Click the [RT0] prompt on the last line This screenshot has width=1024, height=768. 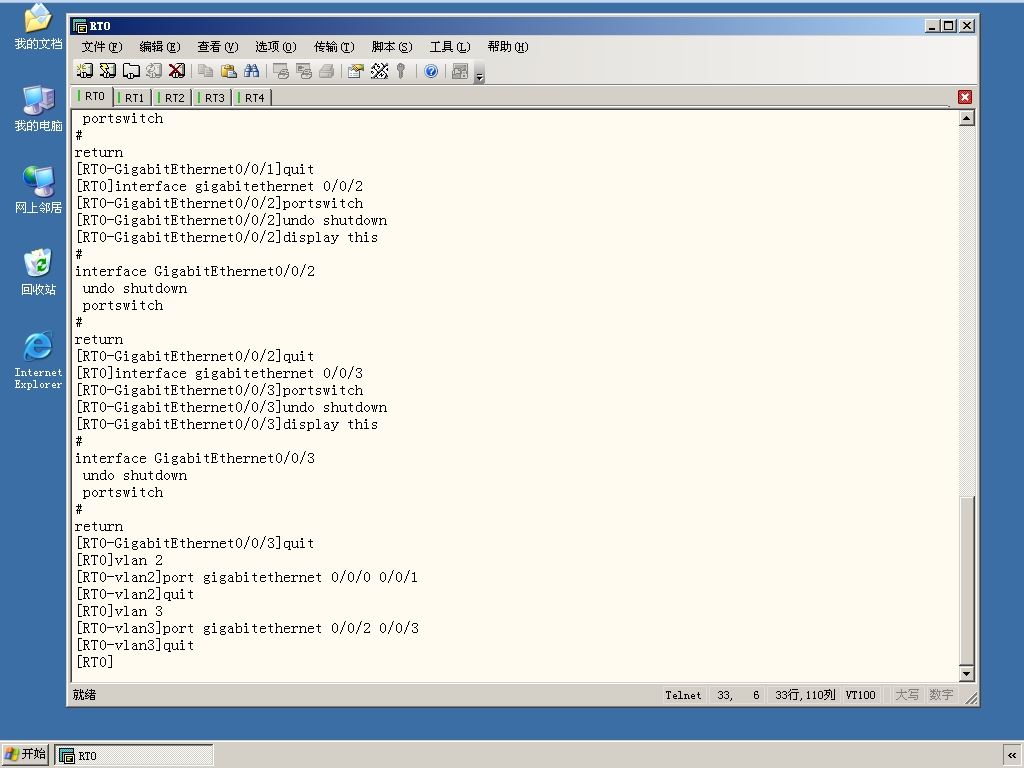tap(95, 662)
